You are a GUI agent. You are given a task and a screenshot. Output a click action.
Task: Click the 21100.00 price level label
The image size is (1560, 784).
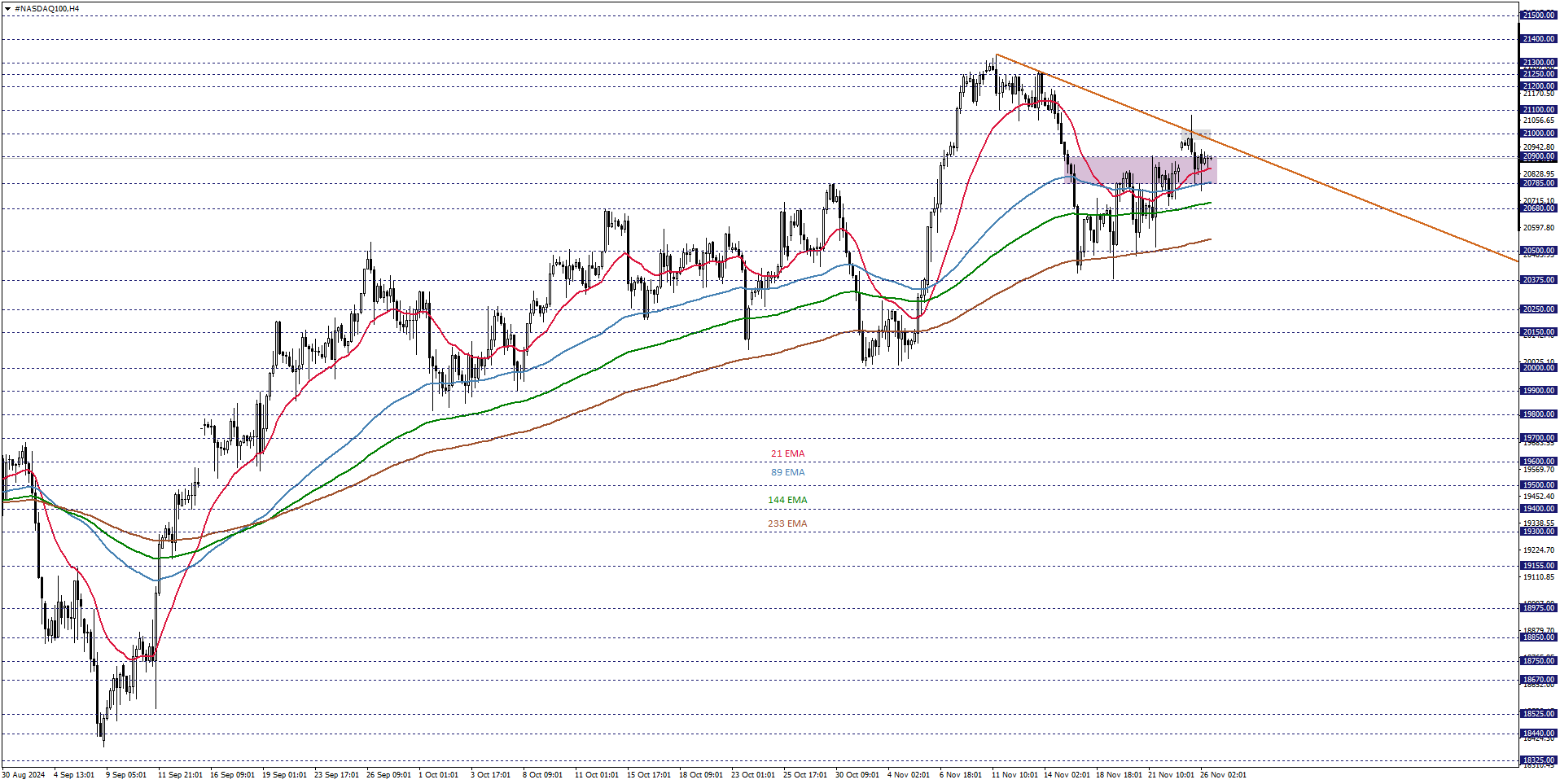pos(1538,110)
